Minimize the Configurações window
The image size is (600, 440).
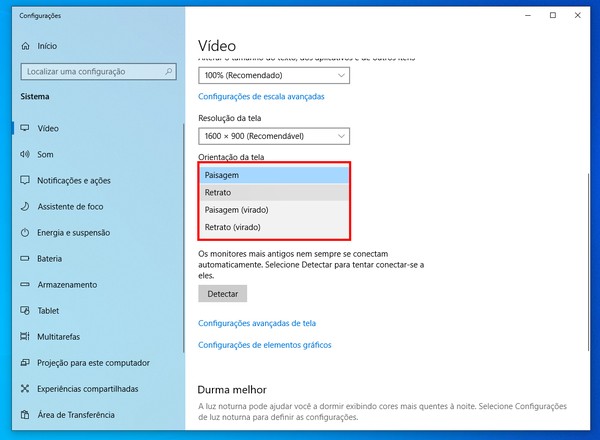pyautogui.click(x=528, y=15)
